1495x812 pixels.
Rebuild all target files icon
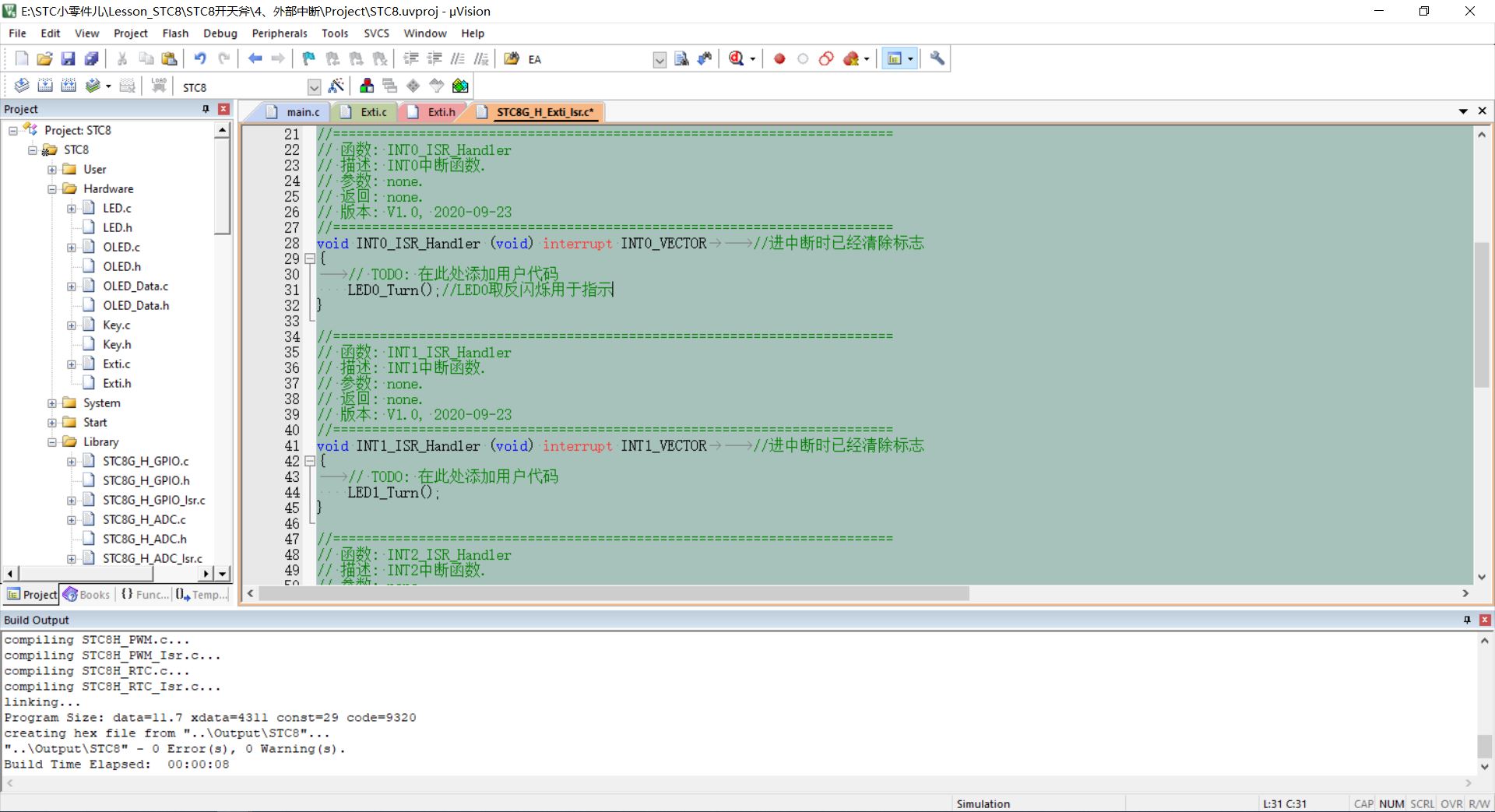[69, 86]
